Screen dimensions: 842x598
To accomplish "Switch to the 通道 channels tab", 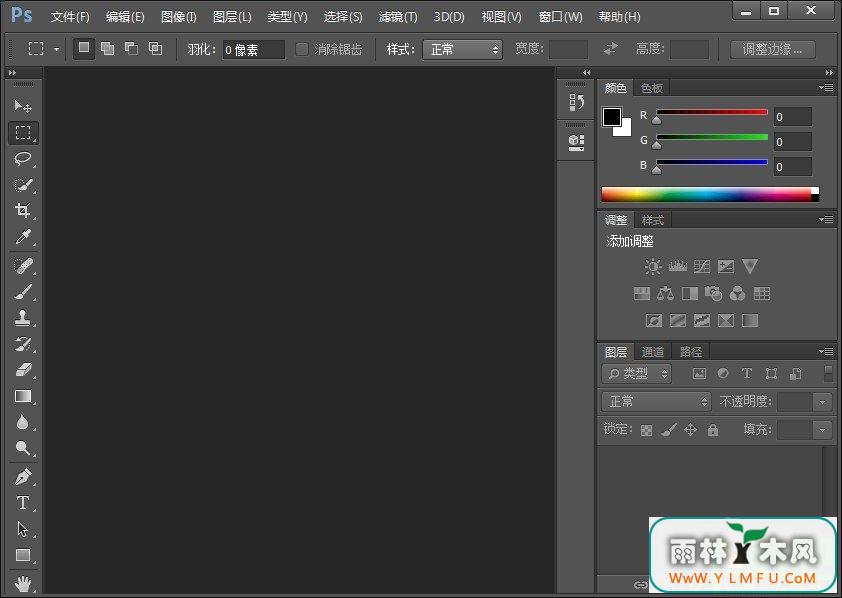I will point(653,352).
